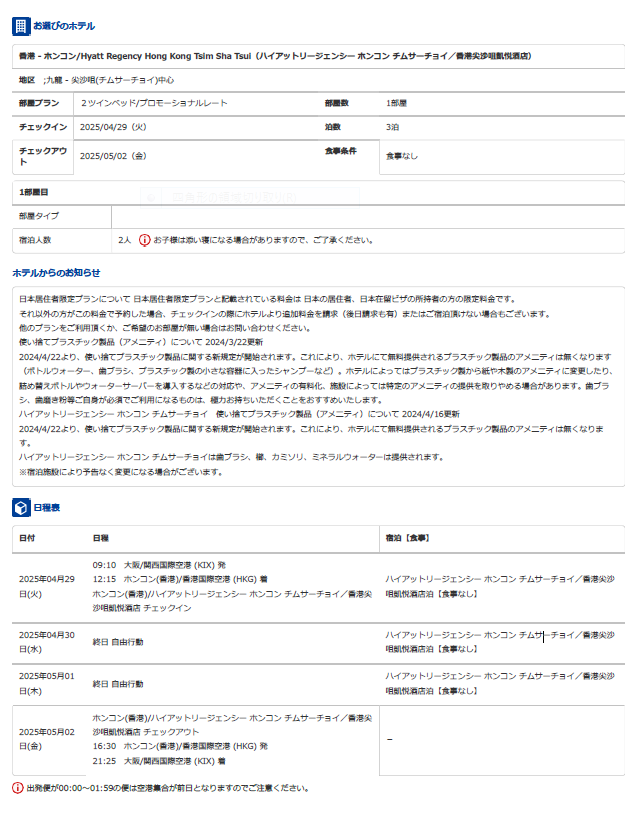
Task: Click the 食事なし value in hotel details
Action: (402, 156)
